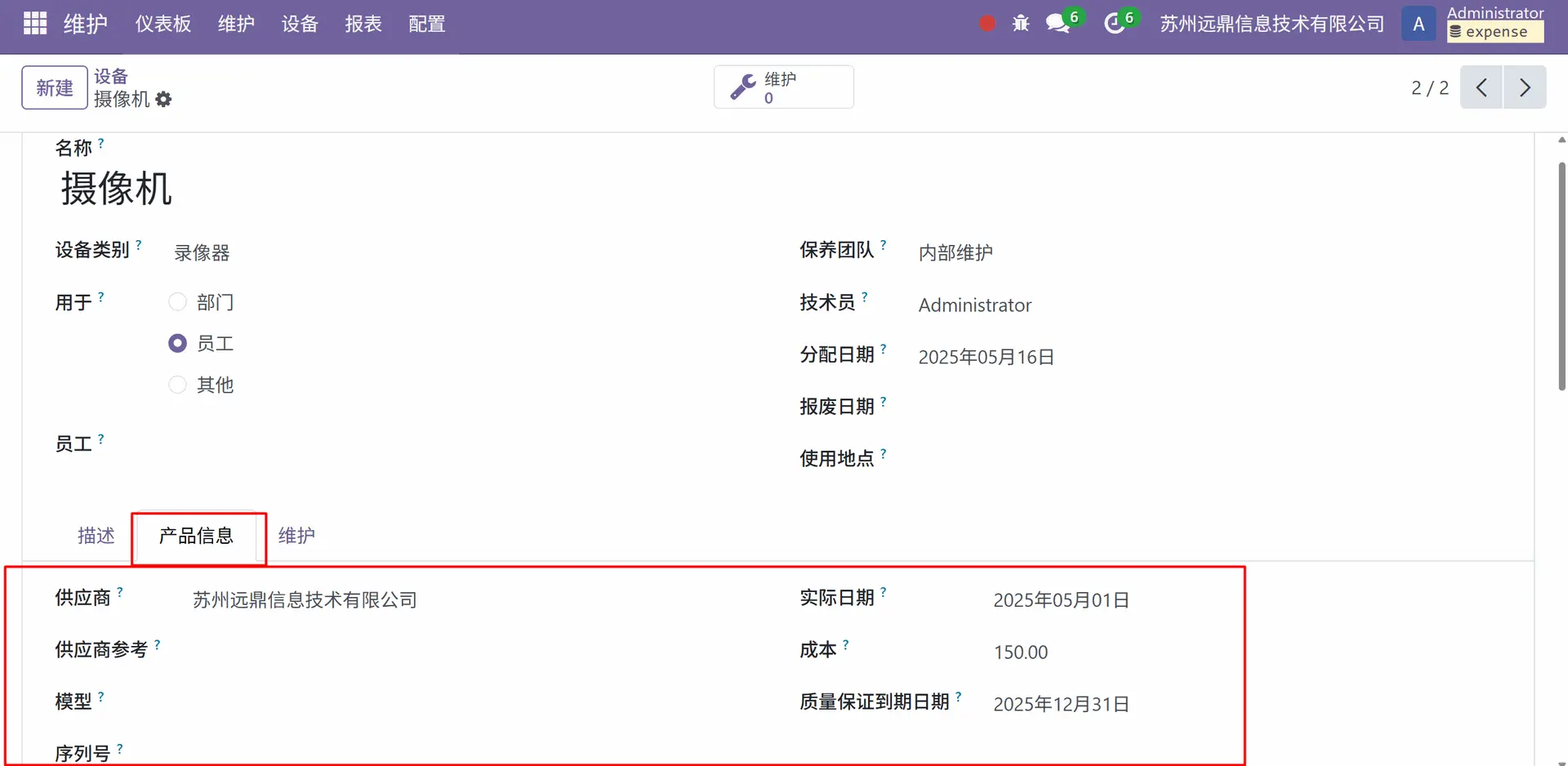Open the 设备 top menu
Screen dimensions: 1568x766
pyautogui.click(x=300, y=24)
